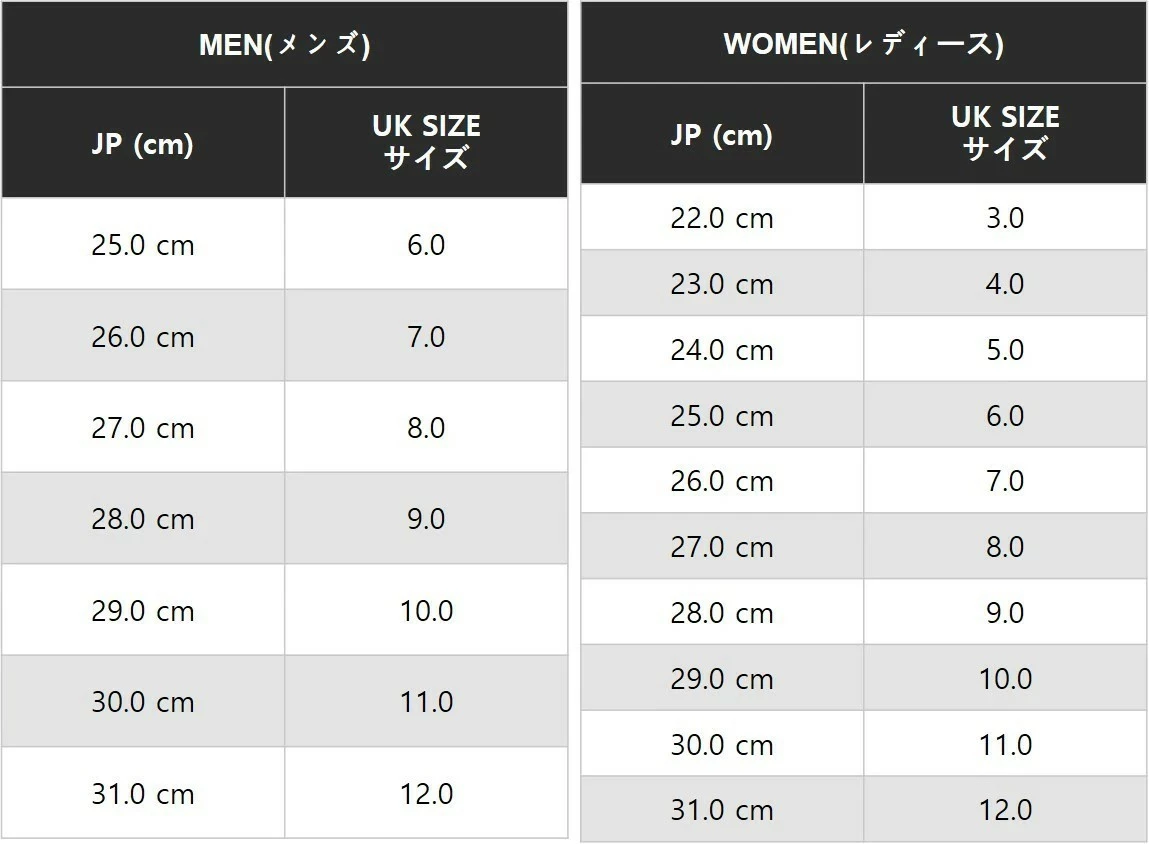Select men's UK size 9.0 cell
The height and width of the screenshot is (844, 1149).
[x=426, y=519]
